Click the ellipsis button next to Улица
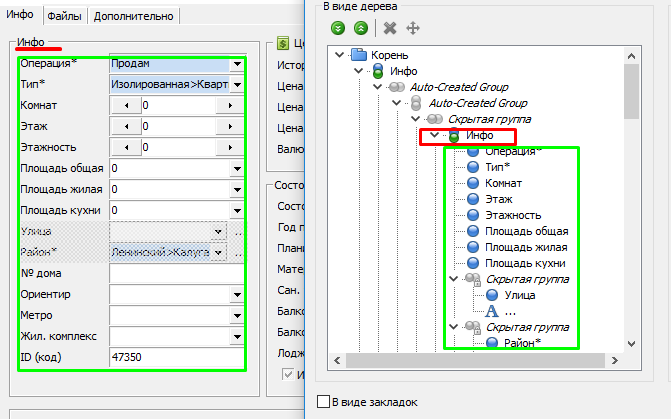Viewport: 671px width, 419px height. tap(239, 232)
